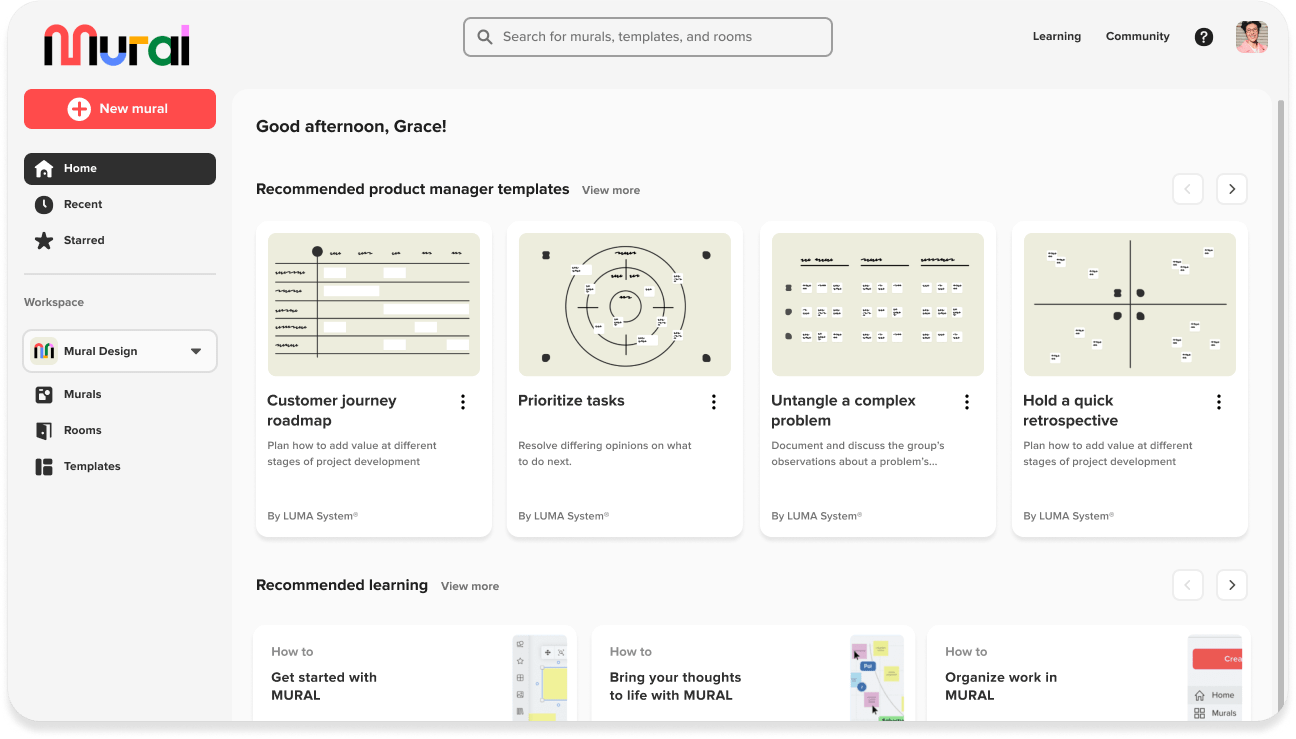This screenshot has width=1296, height=739.
Task: Select Starred in the sidebar
Action: pos(120,241)
